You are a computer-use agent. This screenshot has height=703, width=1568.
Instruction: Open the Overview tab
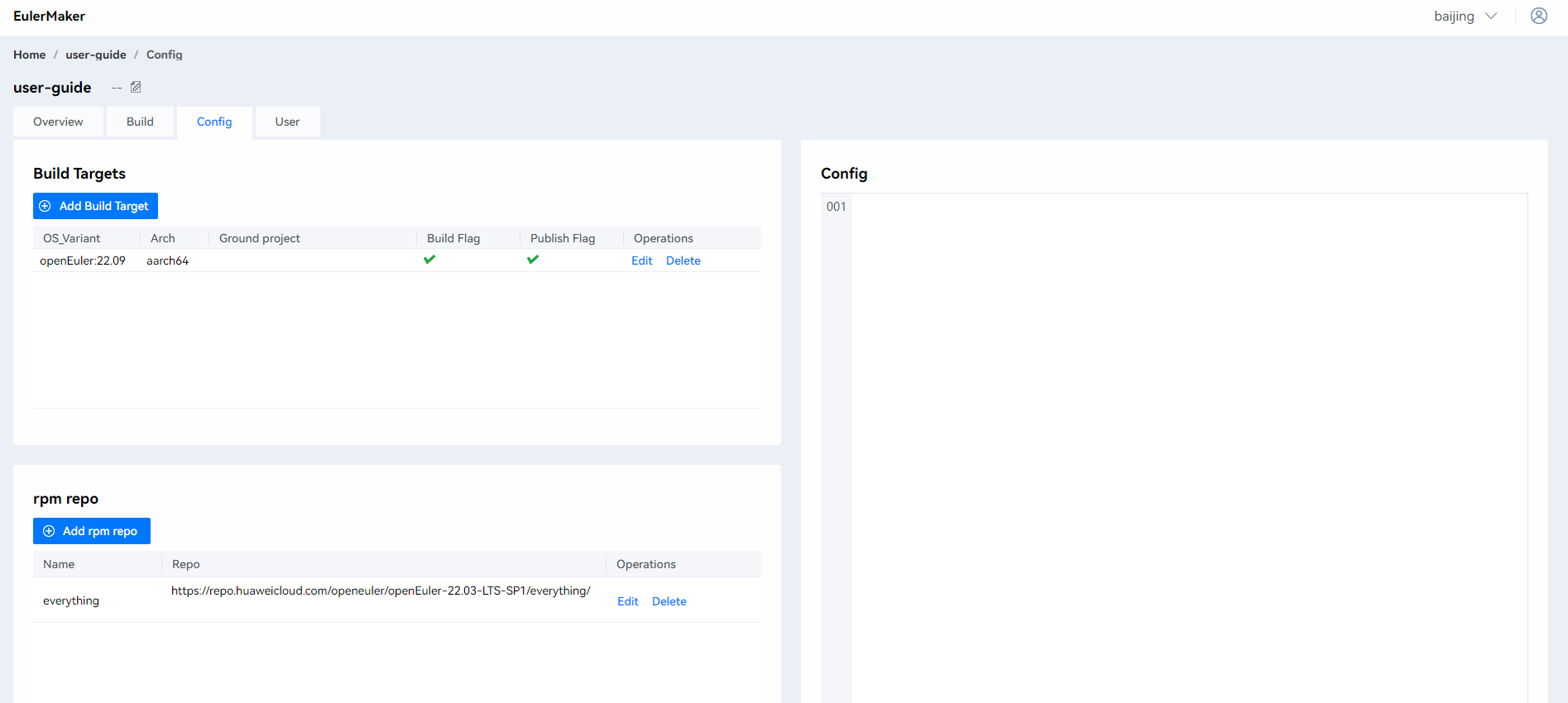click(58, 122)
